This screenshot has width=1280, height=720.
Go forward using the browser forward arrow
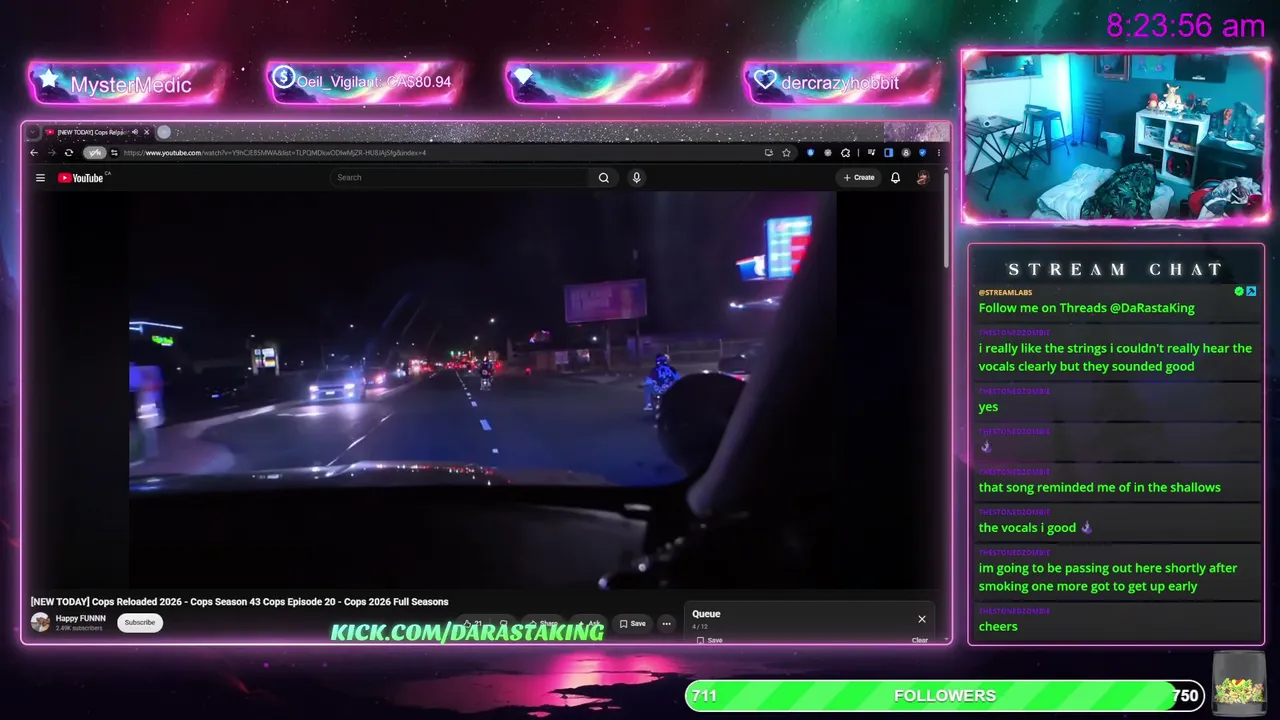point(51,153)
